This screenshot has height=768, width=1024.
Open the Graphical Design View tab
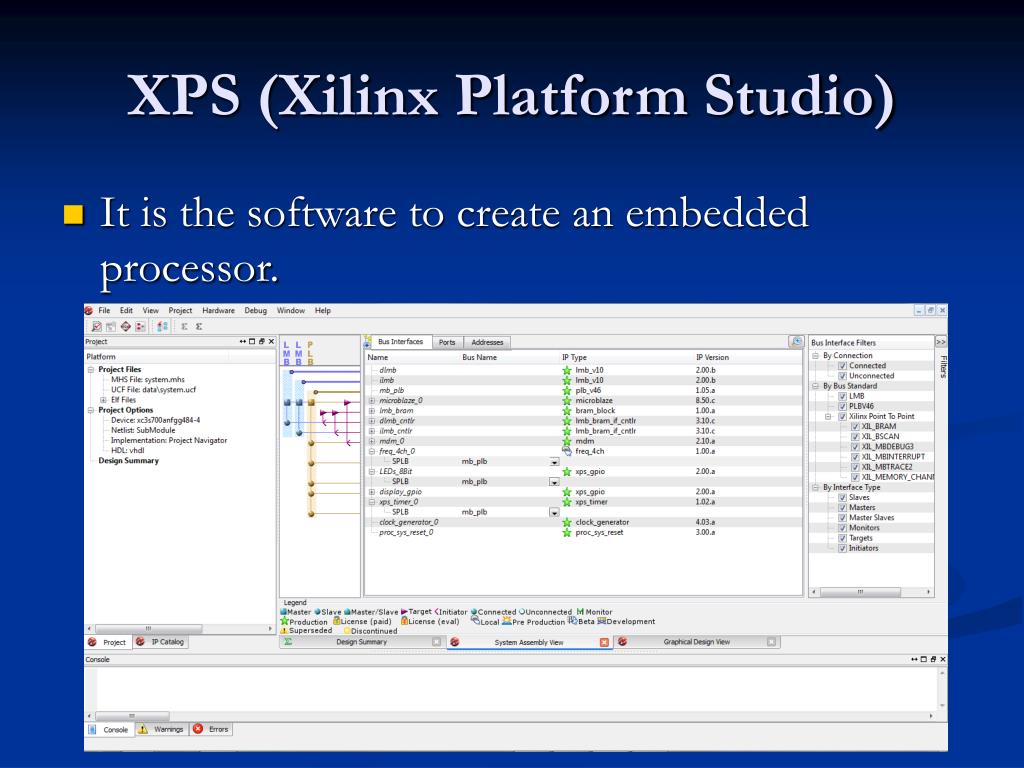696,642
